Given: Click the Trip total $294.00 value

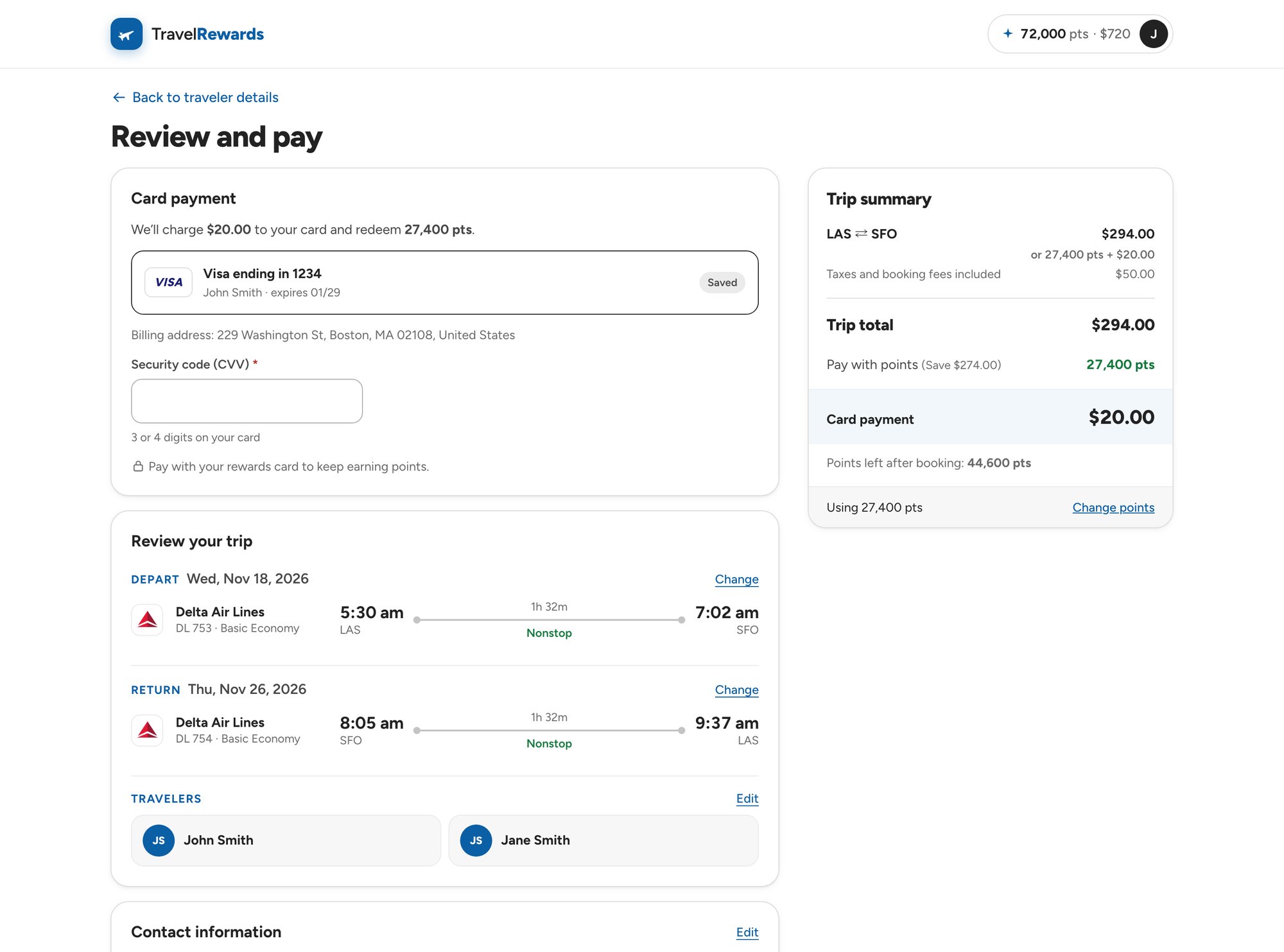Looking at the screenshot, I should pos(1123,325).
